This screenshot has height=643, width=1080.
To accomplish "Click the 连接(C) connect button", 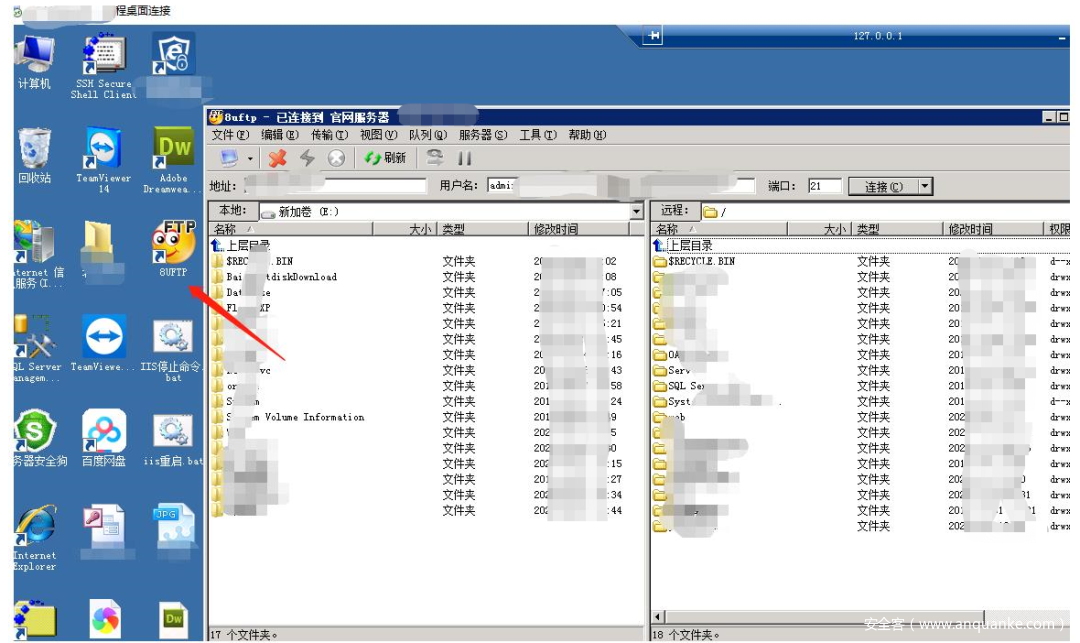I will 884,187.
